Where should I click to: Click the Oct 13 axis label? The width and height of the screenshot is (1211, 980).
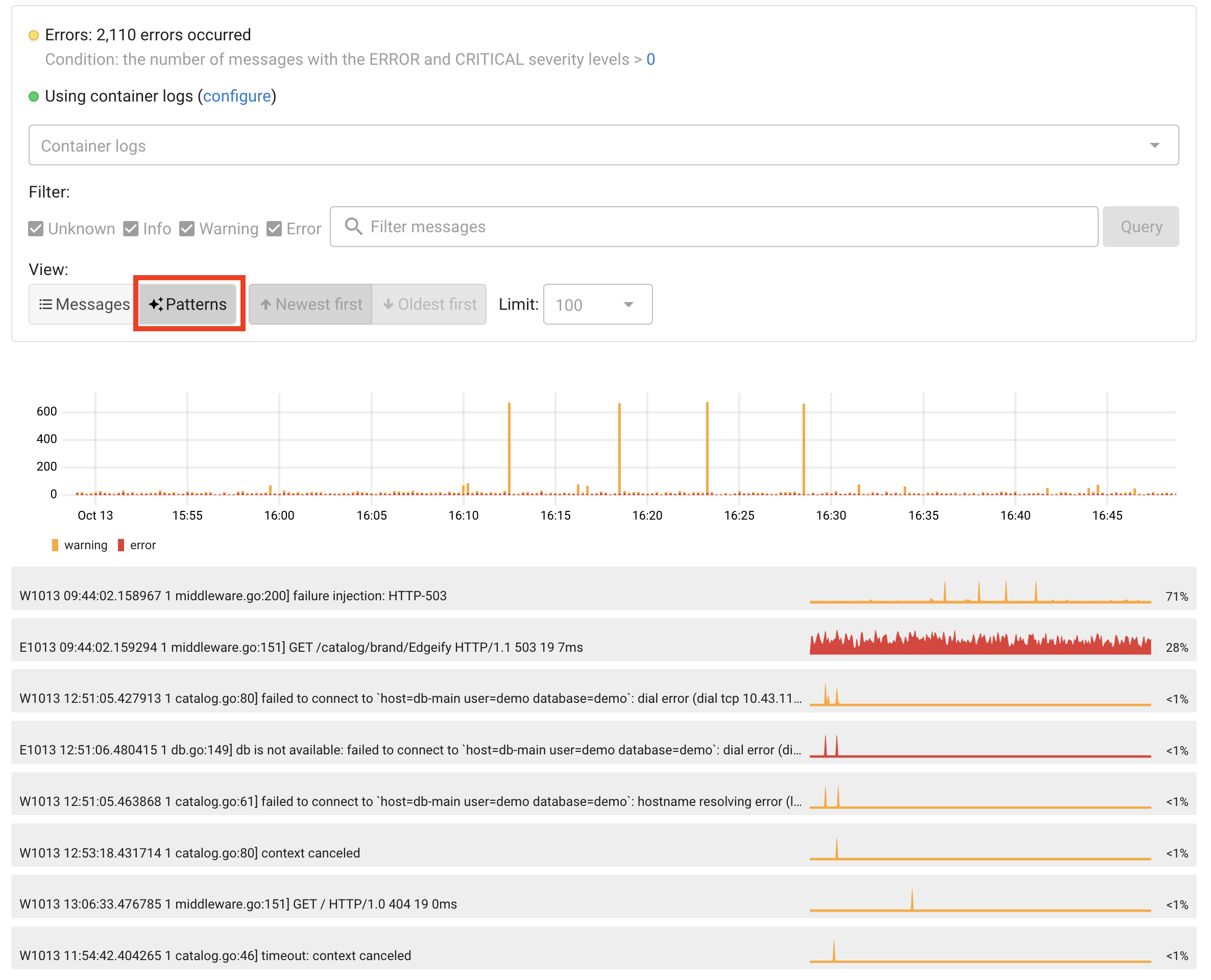click(95, 516)
